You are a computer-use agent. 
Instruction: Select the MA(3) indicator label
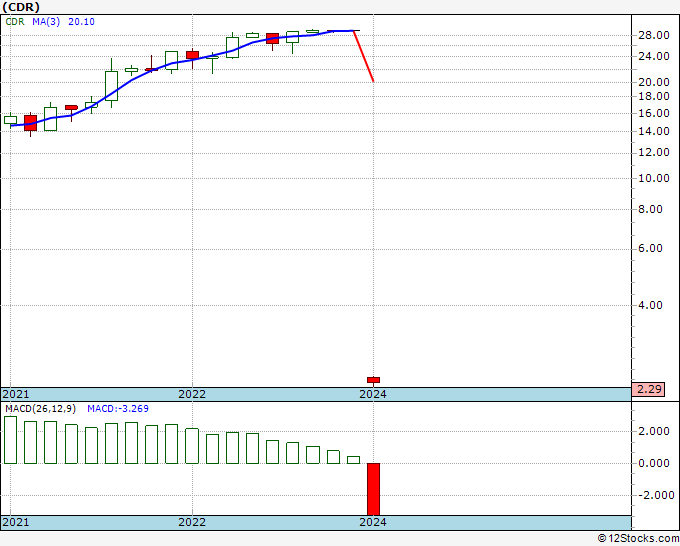[x=46, y=22]
